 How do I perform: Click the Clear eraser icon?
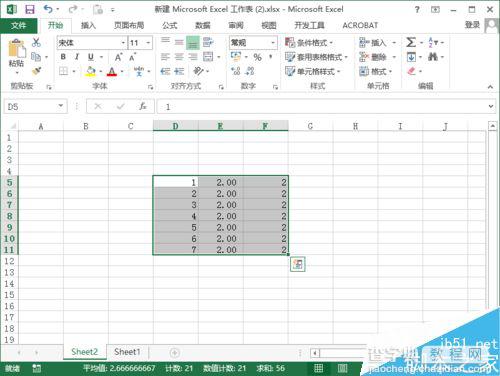(412, 71)
